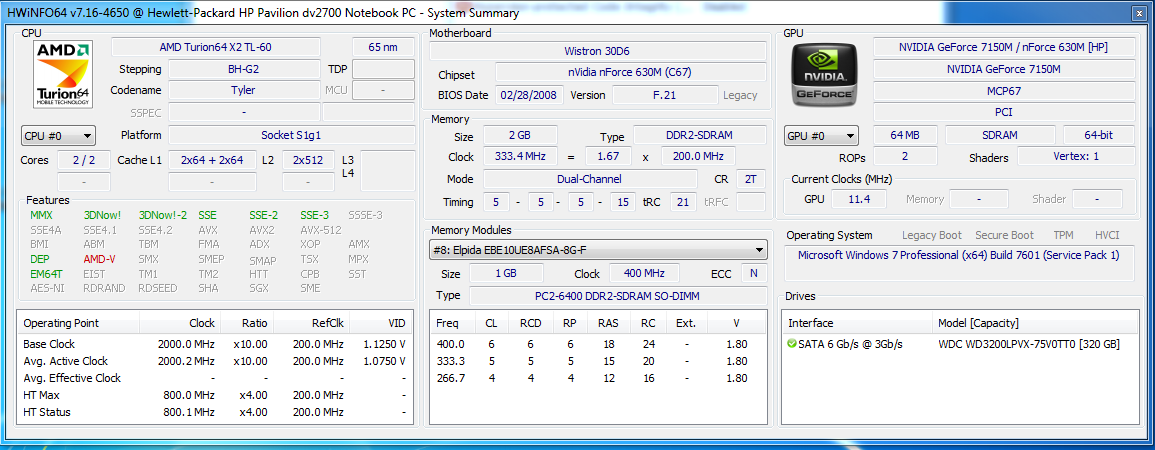Click the PCI bus field

pyautogui.click(x=1003, y=112)
